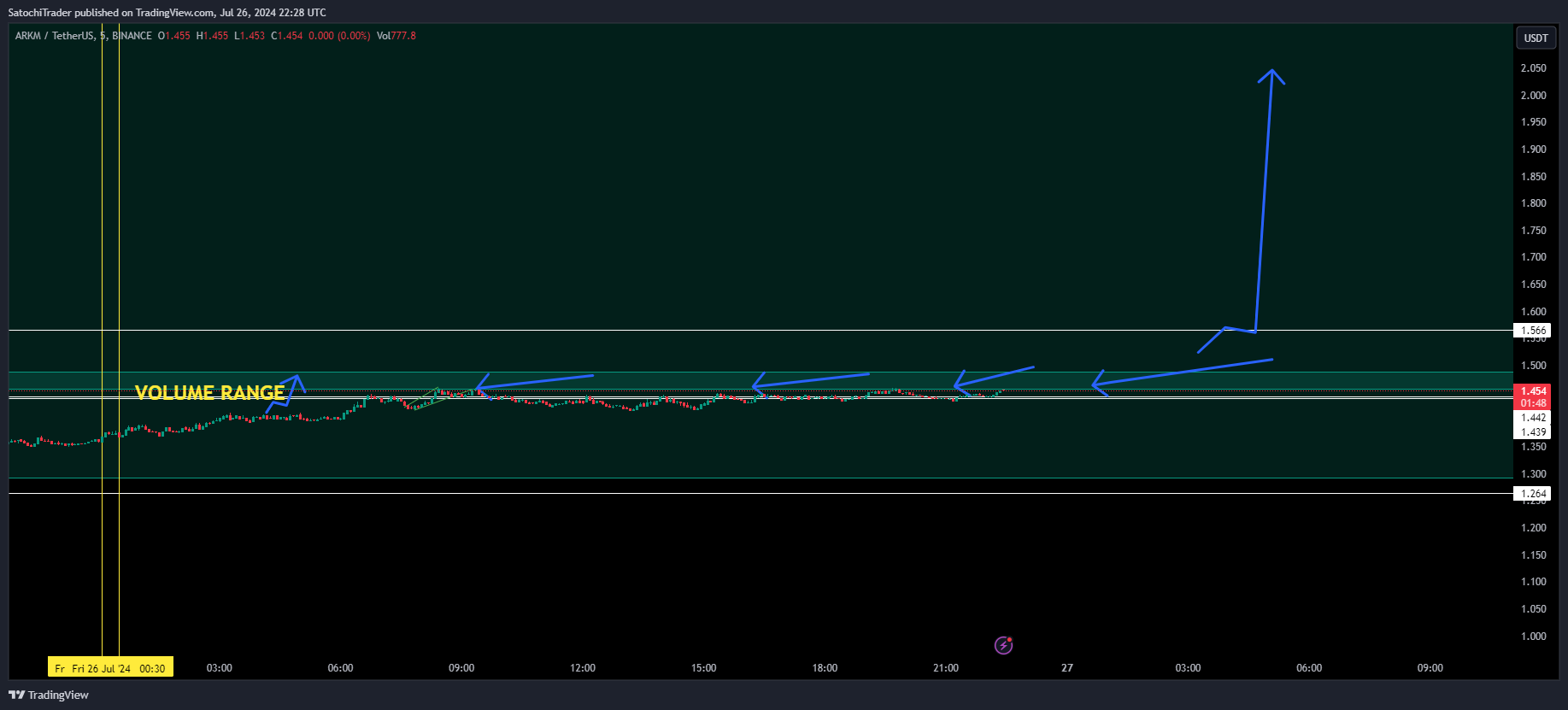Click the 2.000 price axis label
Screen dimensions: 1568x710
click(x=1533, y=96)
